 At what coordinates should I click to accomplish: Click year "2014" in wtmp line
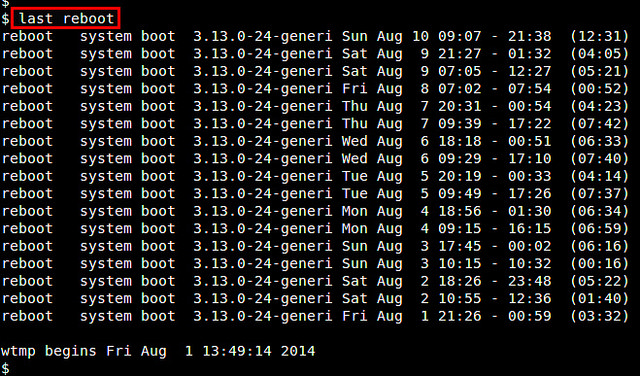pos(298,351)
